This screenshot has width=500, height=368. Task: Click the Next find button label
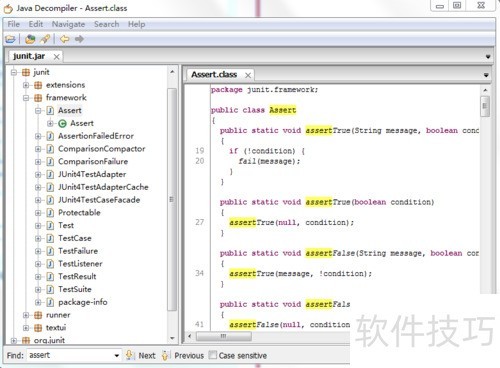click(x=147, y=356)
